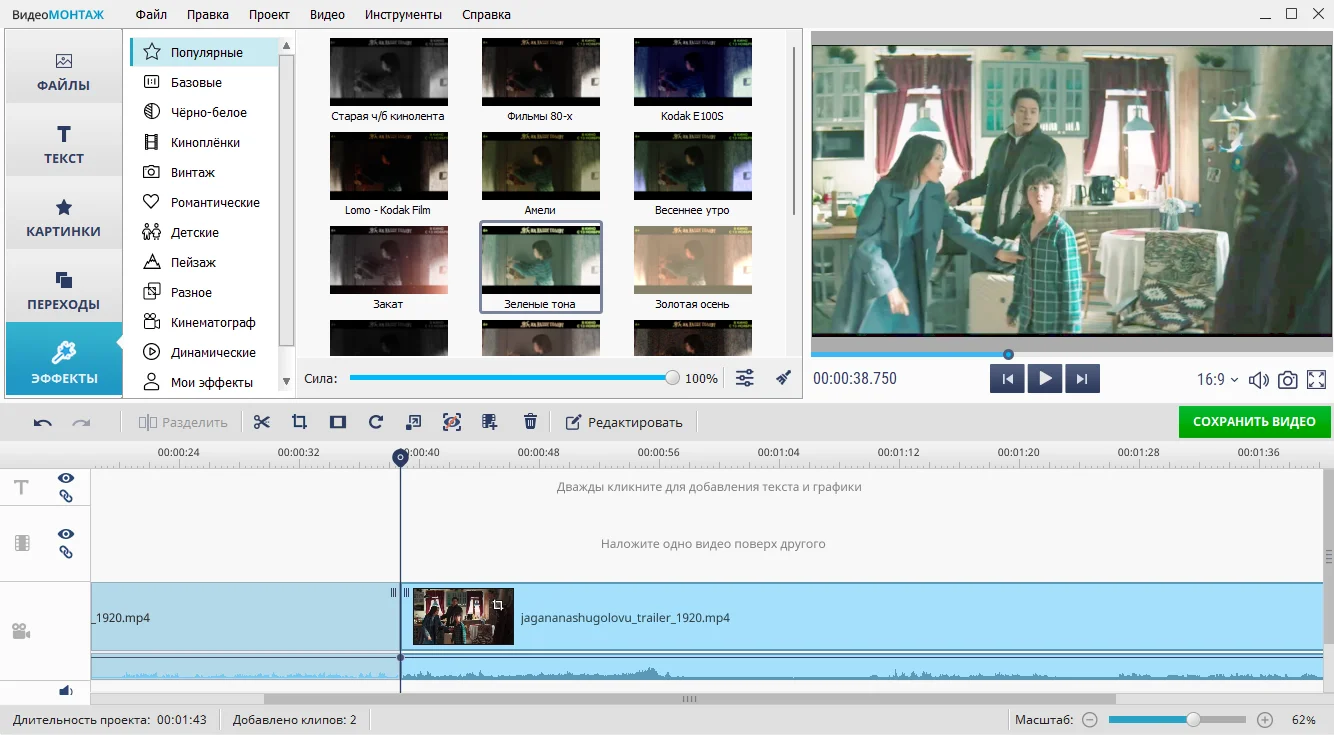Click the rotate clip icon
1334x735 pixels.
pos(376,422)
